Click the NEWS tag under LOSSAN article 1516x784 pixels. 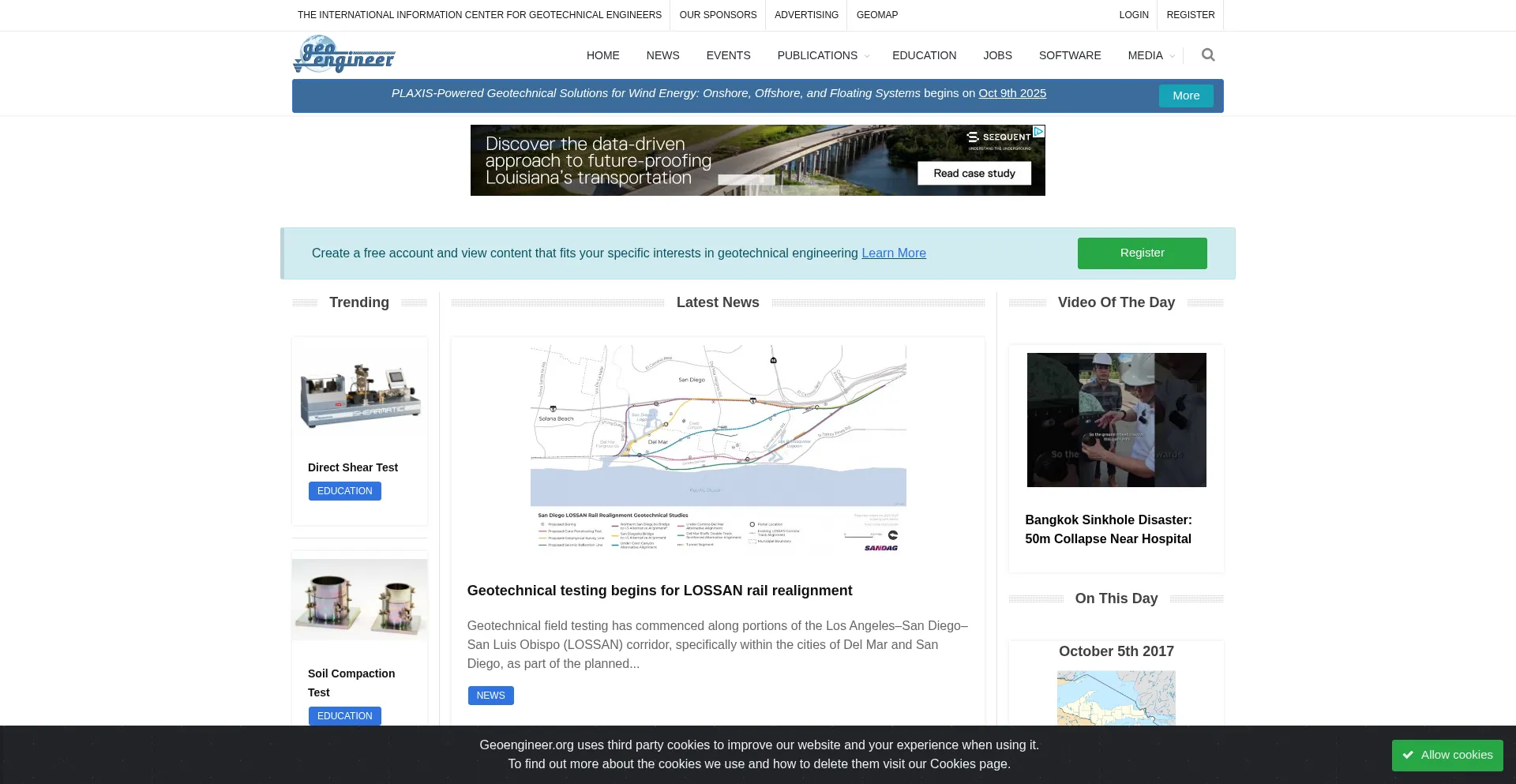(490, 696)
